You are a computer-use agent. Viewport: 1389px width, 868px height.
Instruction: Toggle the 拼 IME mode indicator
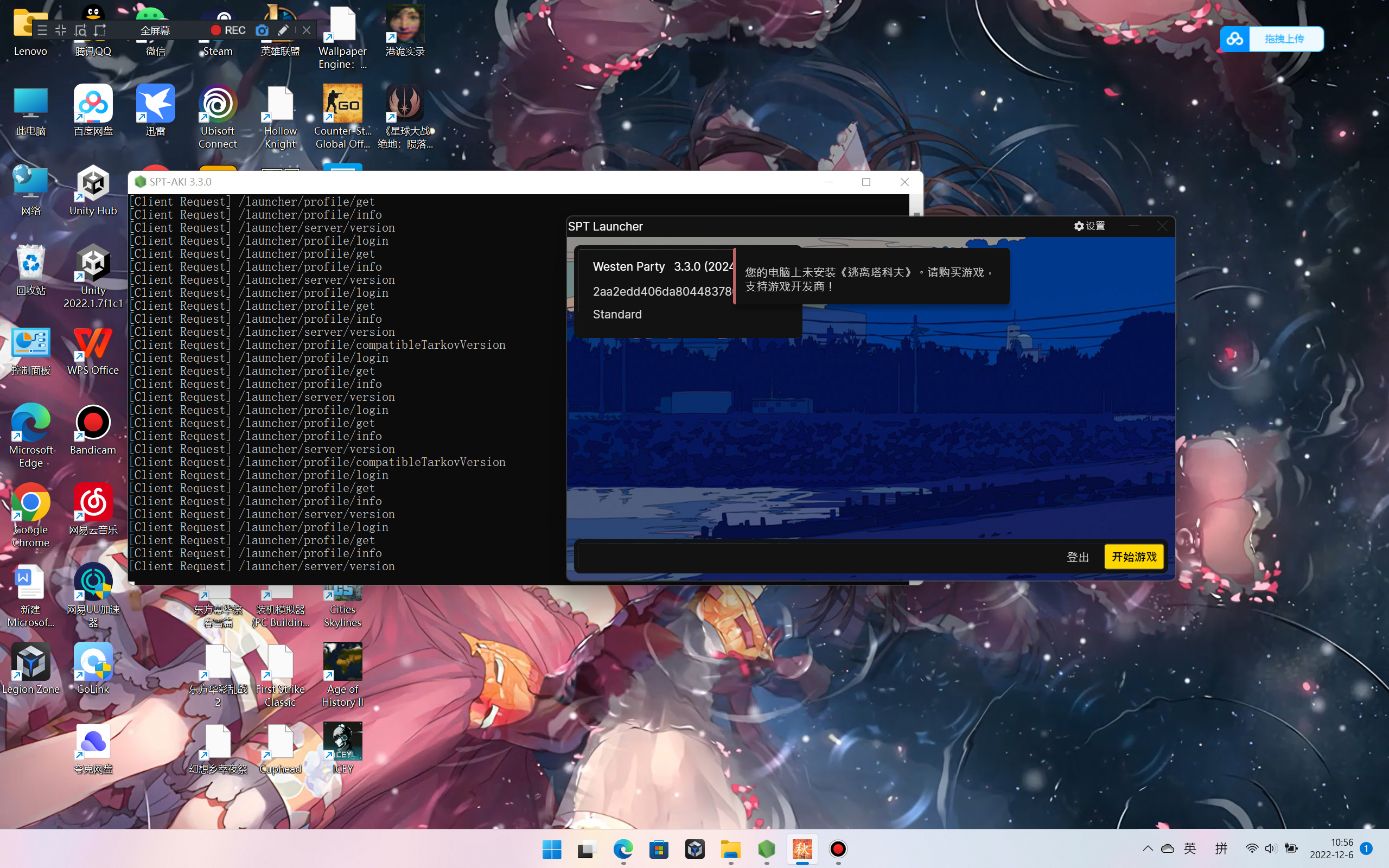[1221, 848]
